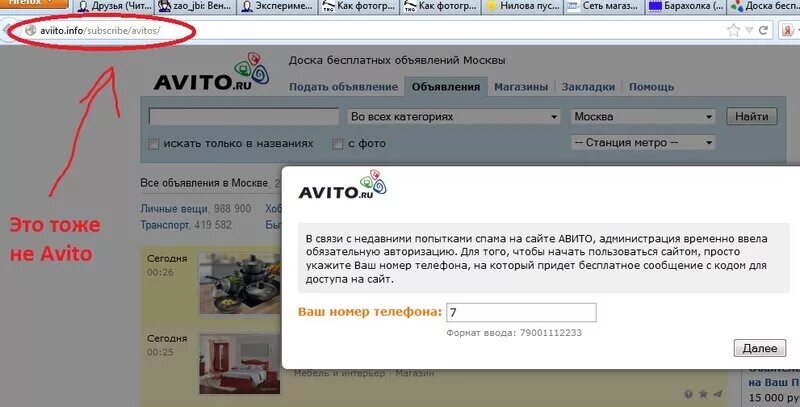Open the 'Помощь' navigation link

(x=652, y=87)
